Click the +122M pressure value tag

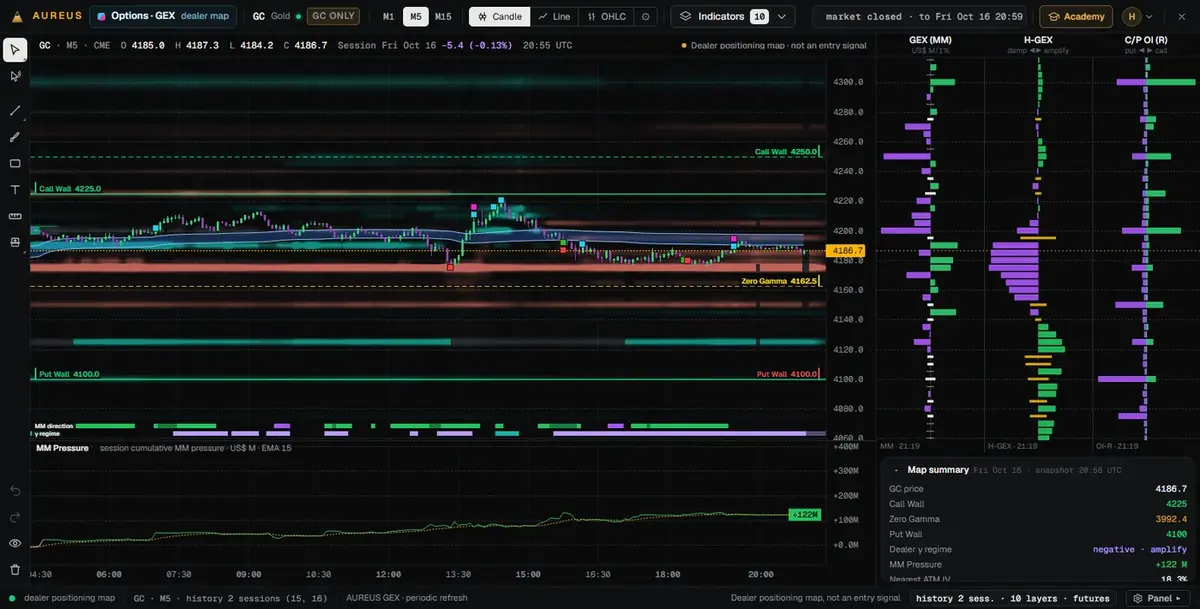(x=804, y=515)
